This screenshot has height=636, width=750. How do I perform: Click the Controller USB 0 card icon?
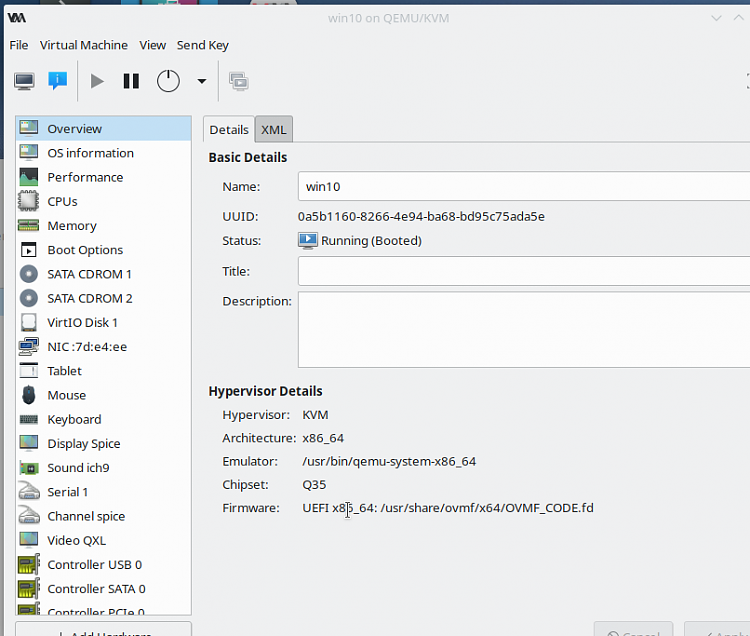coord(28,564)
